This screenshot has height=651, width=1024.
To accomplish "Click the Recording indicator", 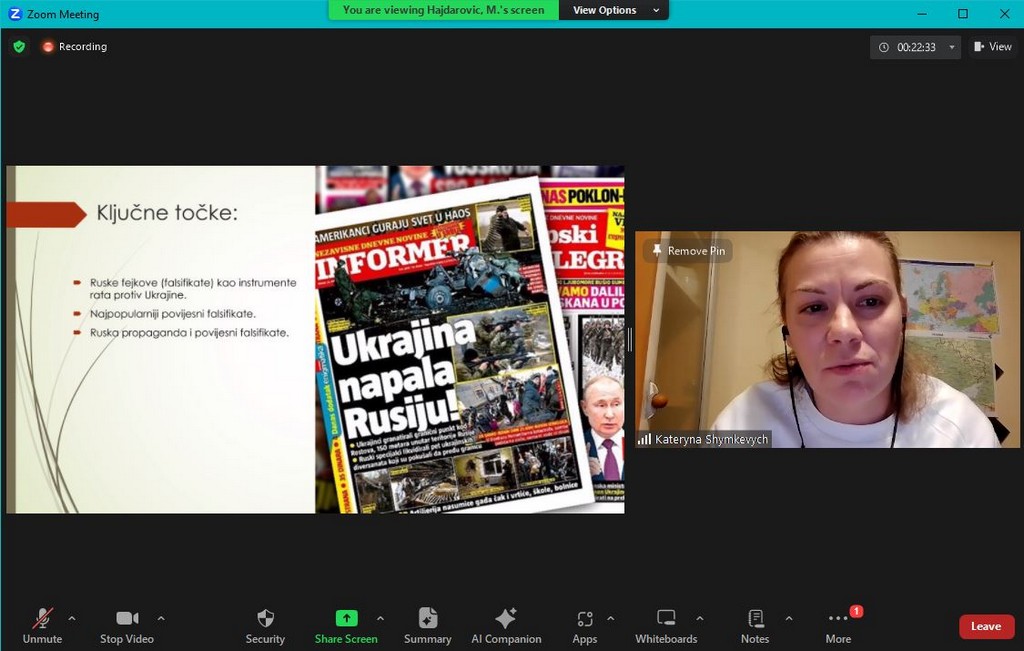I will tap(74, 47).
